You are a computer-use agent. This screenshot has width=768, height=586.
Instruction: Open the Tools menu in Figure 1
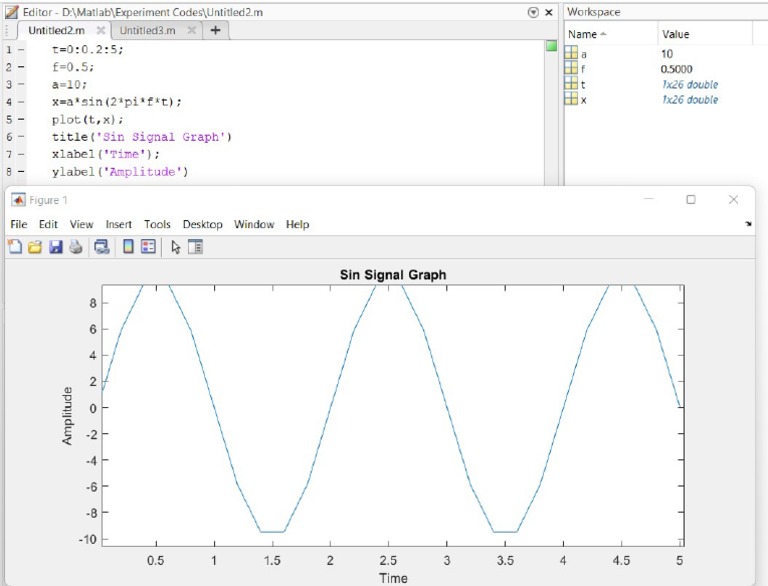157,225
